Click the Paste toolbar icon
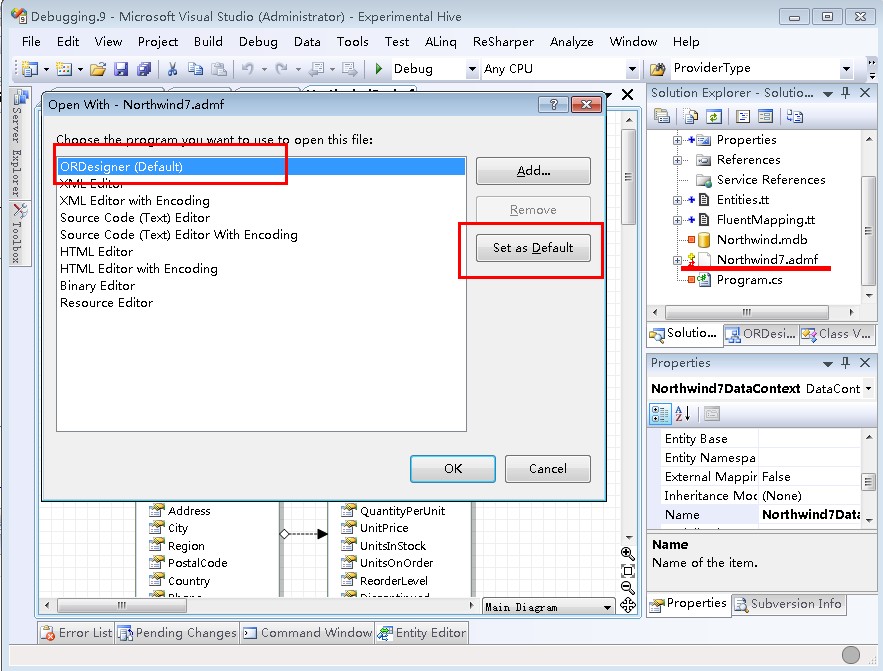883x671 pixels. coord(218,69)
